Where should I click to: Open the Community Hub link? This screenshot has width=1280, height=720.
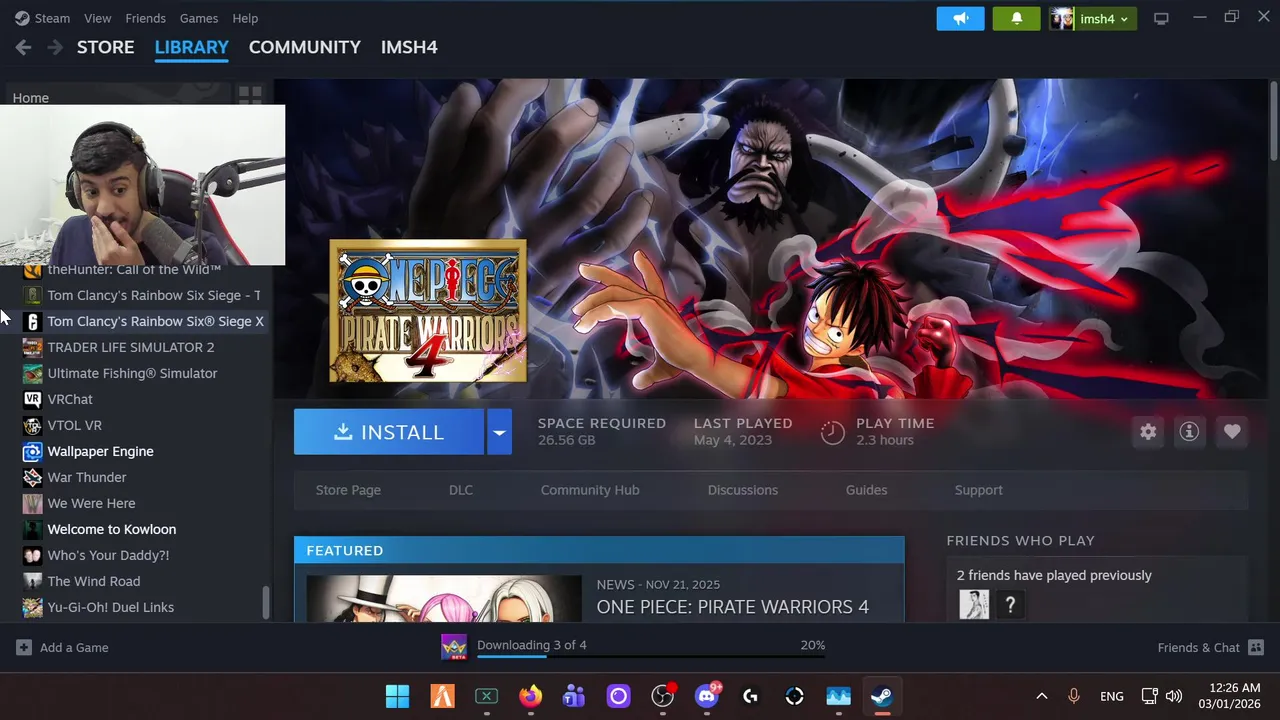pos(590,490)
